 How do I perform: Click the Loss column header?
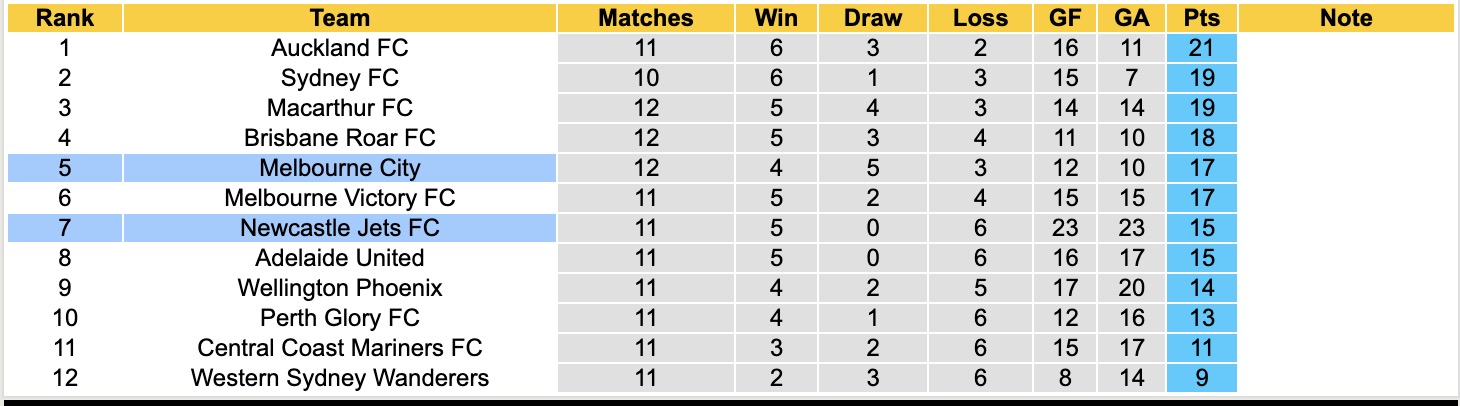pos(980,18)
